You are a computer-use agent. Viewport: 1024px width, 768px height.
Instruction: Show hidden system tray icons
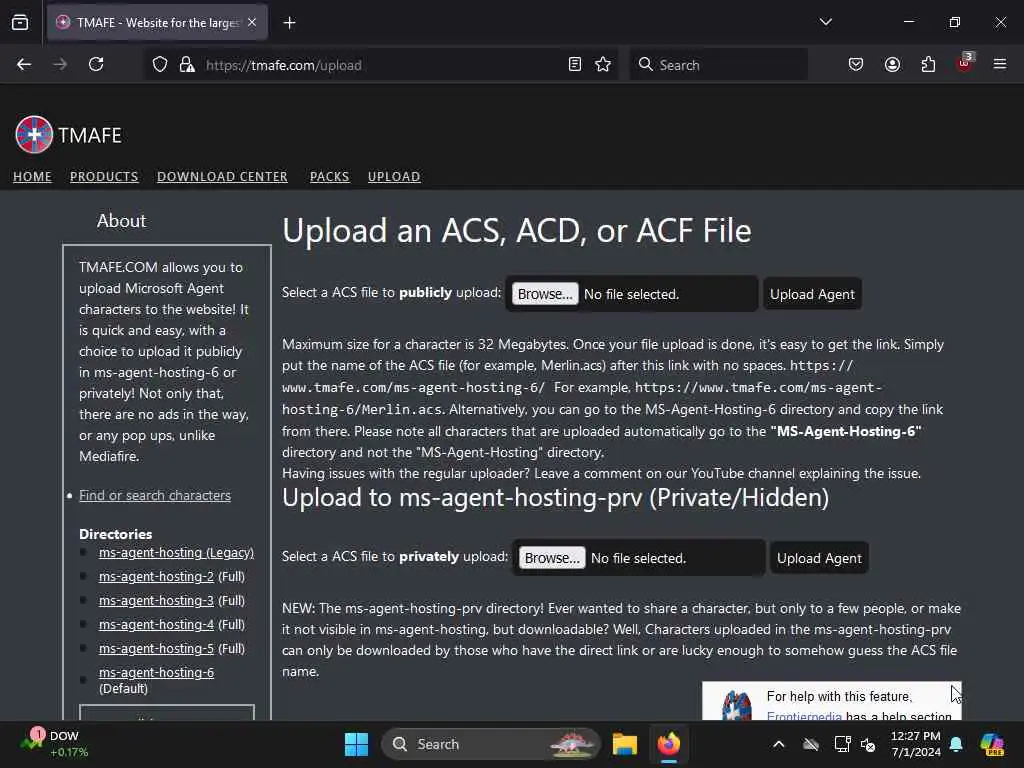tap(778, 744)
